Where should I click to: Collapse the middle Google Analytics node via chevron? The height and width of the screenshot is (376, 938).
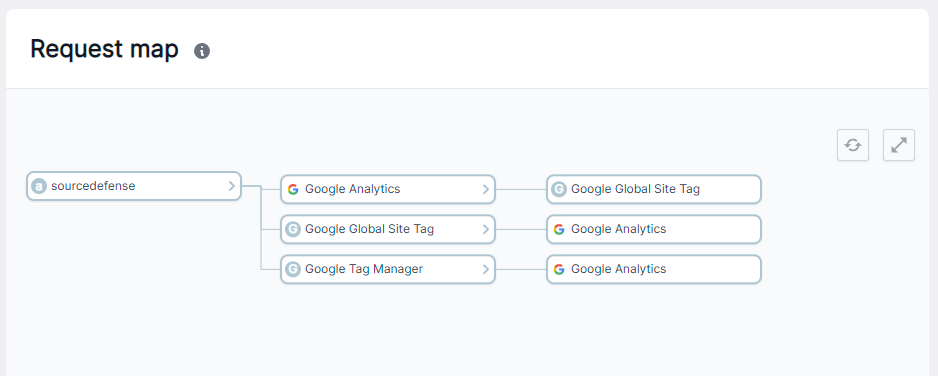[x=486, y=189]
